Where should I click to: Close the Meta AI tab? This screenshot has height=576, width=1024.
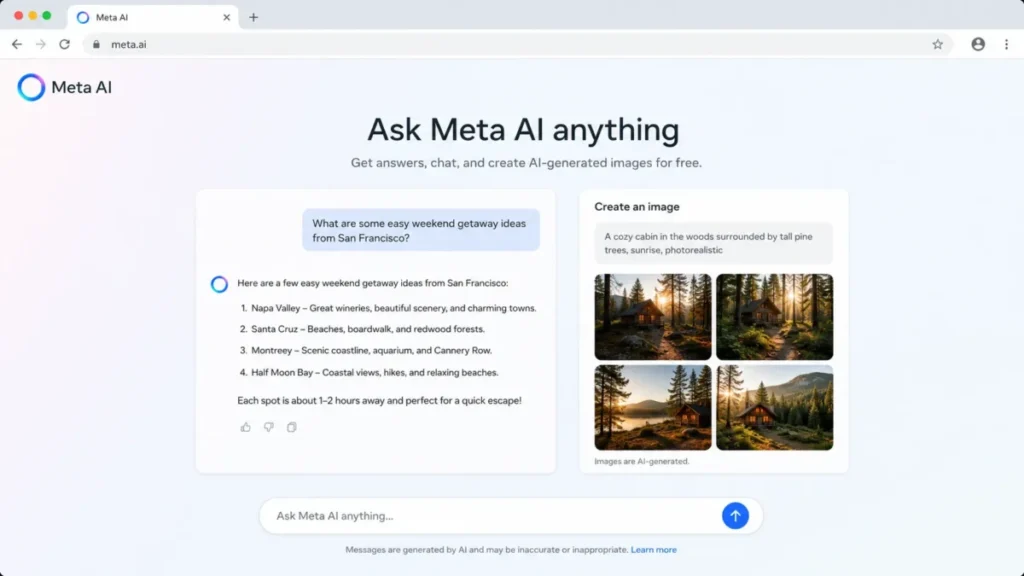pyautogui.click(x=227, y=18)
